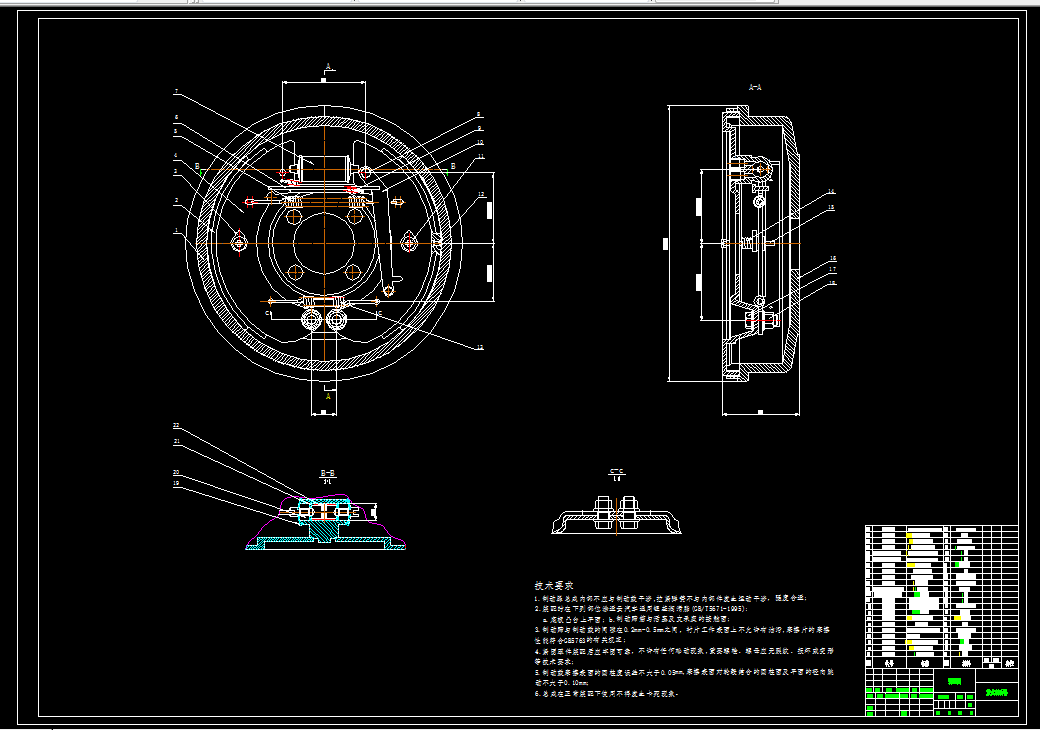Select part callout number 18 in A-A view

point(832,282)
